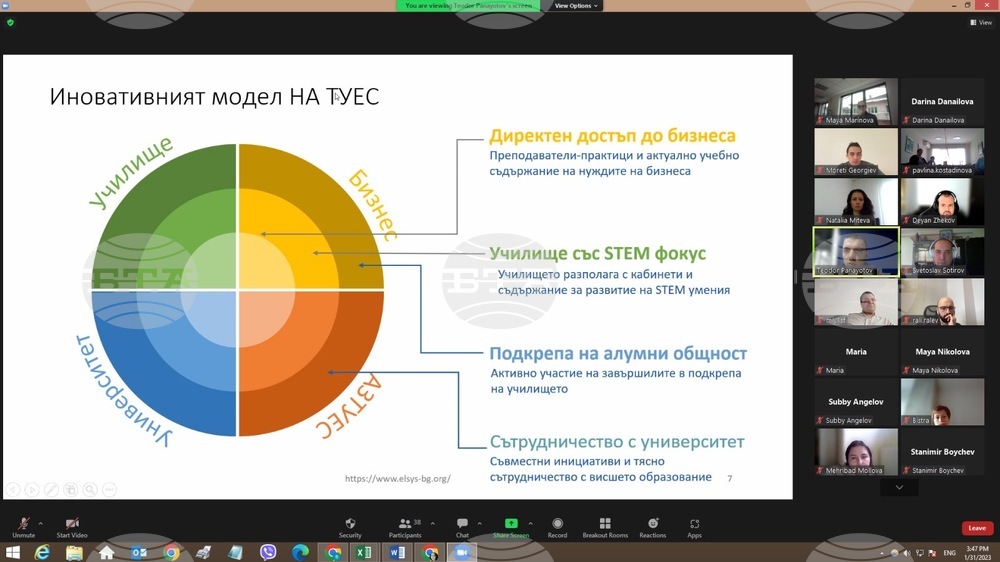Start recording with the Record button
The image size is (1000, 562).
[557, 526]
